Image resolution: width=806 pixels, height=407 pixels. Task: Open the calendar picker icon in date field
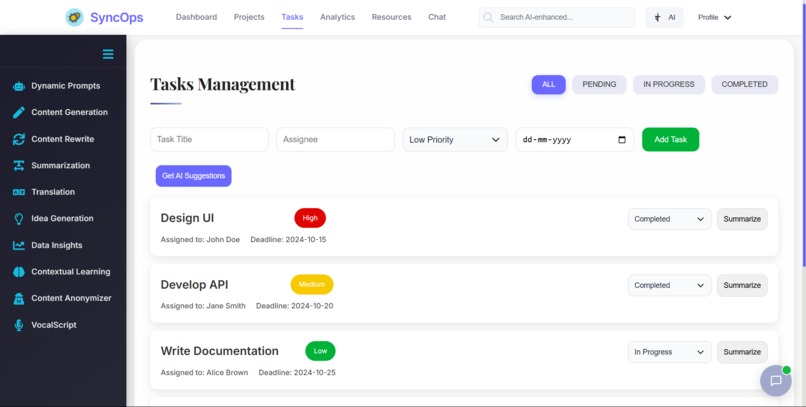coord(622,140)
